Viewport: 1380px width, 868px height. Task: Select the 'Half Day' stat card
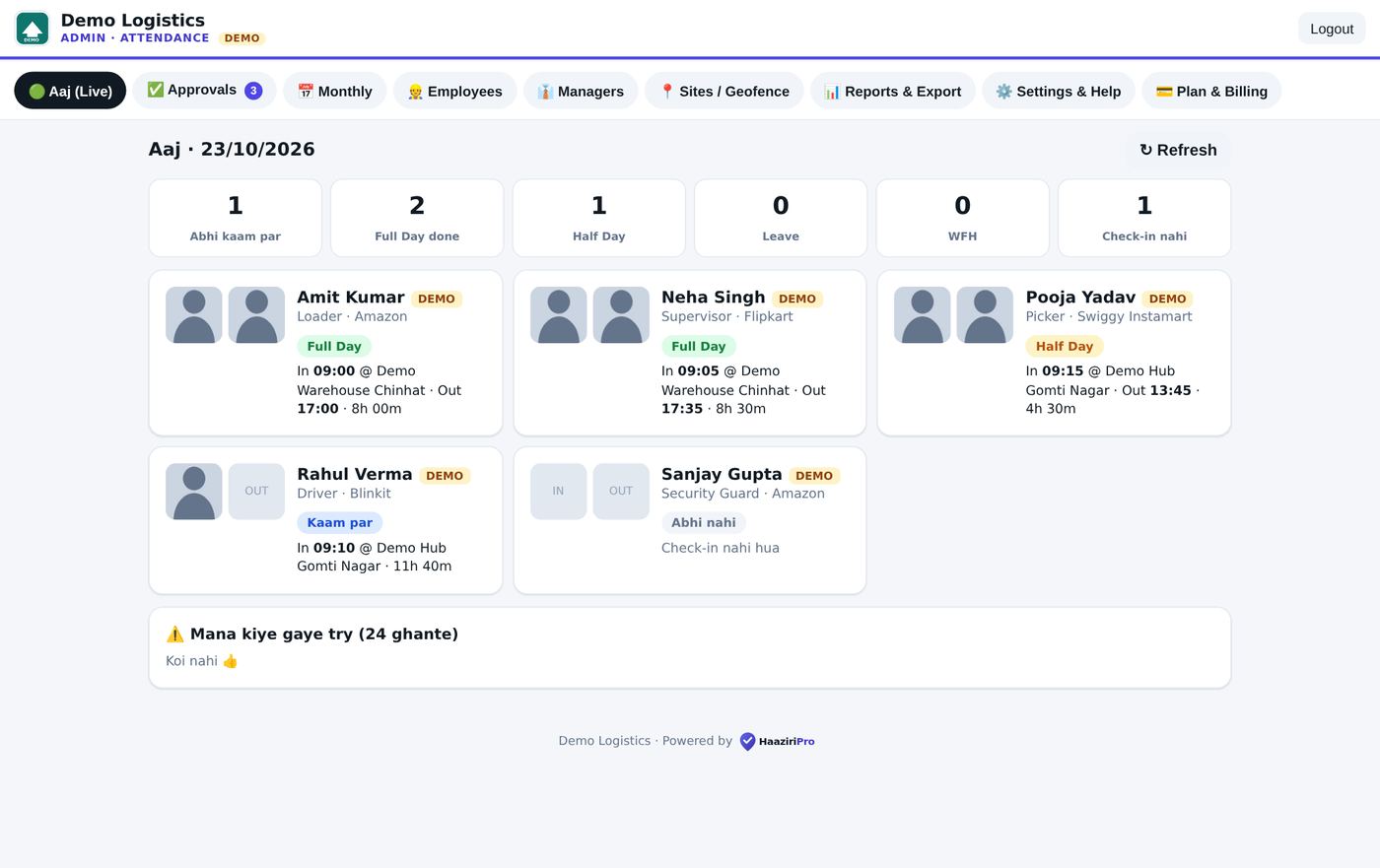click(599, 218)
